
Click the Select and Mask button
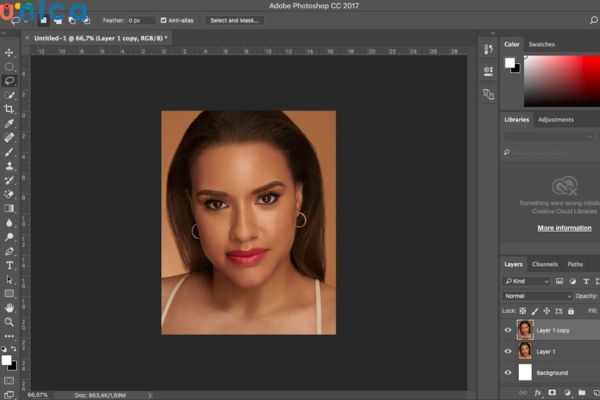tap(235, 20)
